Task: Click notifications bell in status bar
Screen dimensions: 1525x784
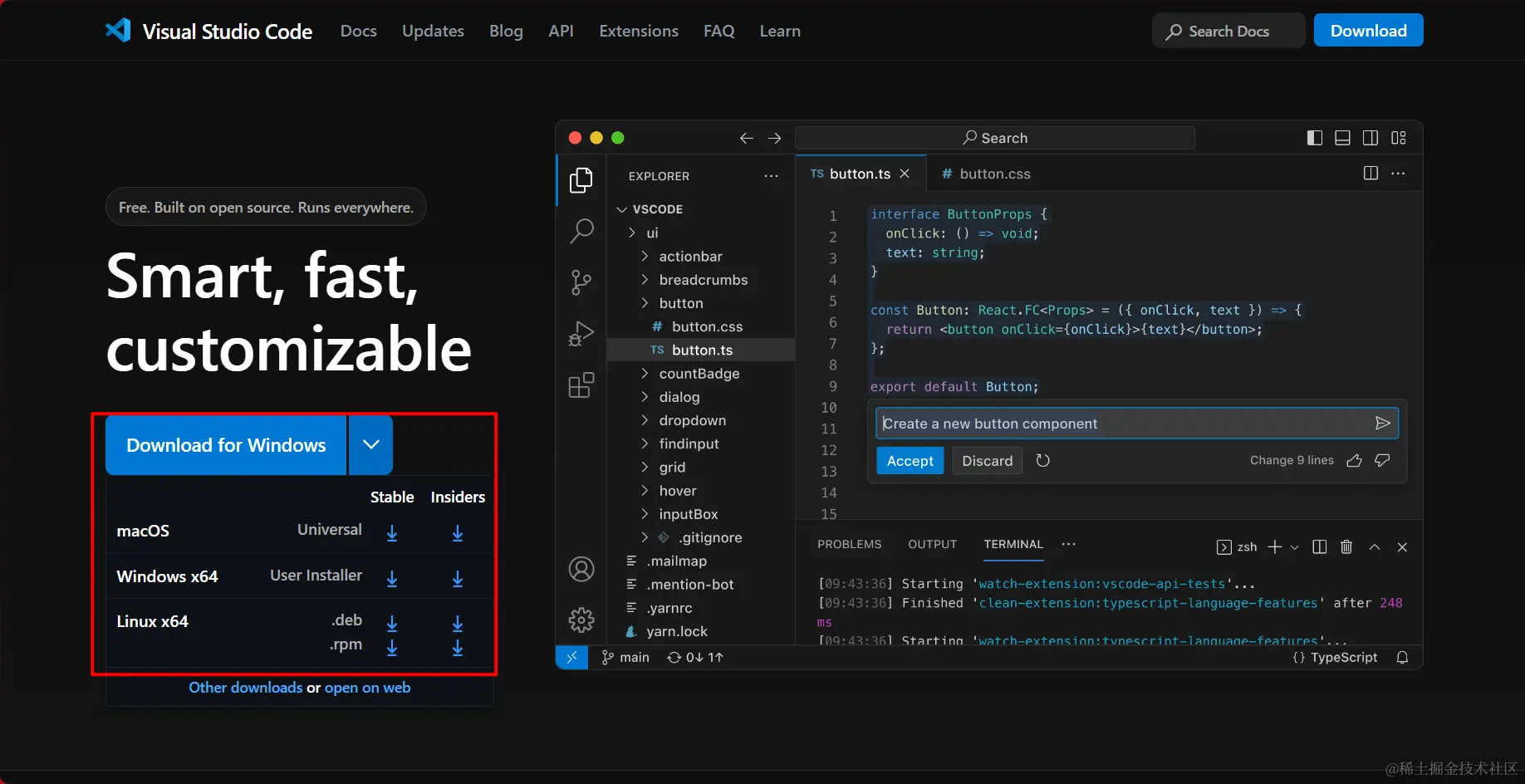Action: (1402, 657)
